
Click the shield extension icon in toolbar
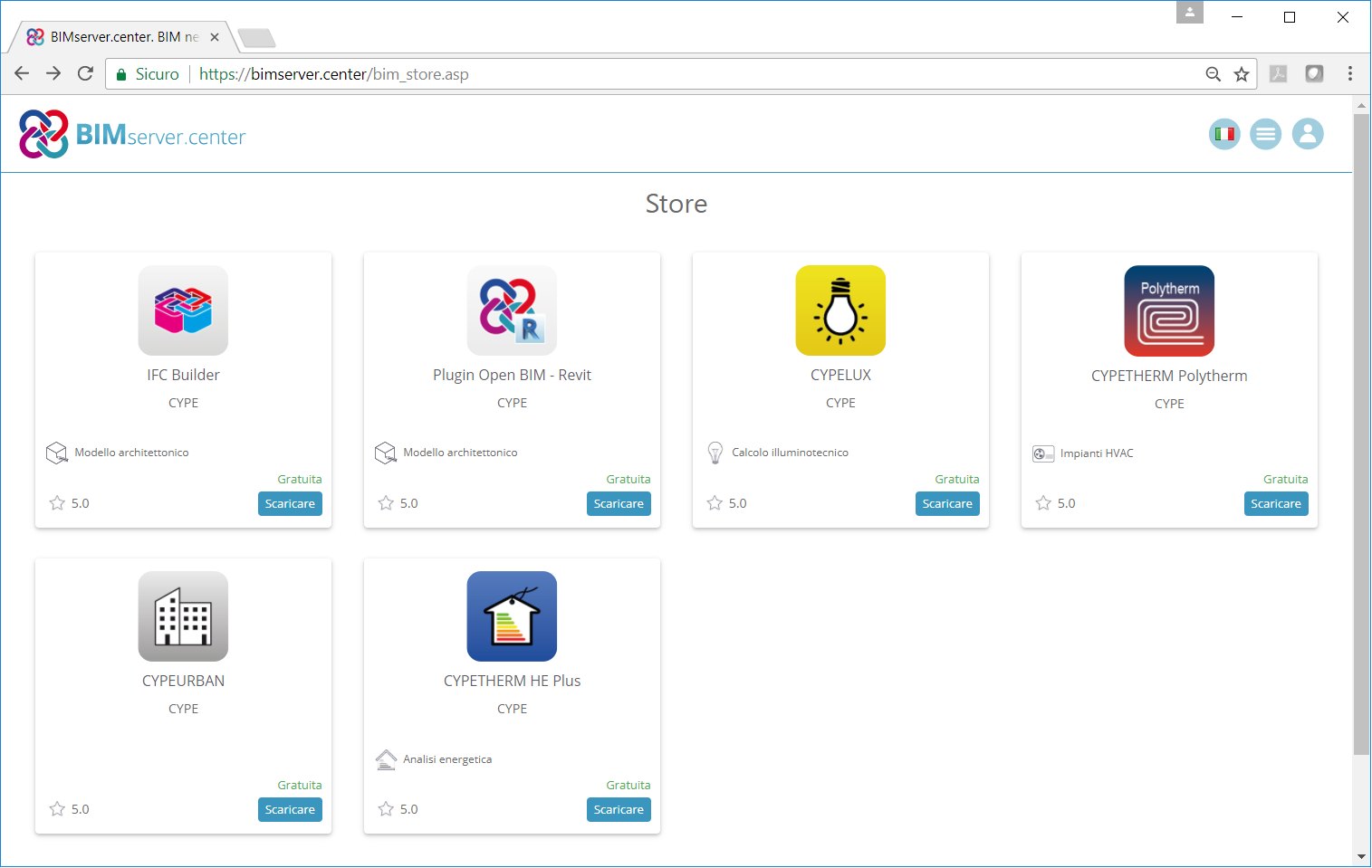1314,74
